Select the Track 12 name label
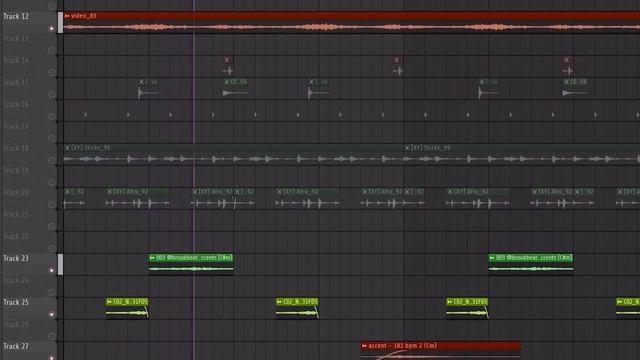Image resolution: width=640 pixels, height=360 pixels. (x=16, y=16)
